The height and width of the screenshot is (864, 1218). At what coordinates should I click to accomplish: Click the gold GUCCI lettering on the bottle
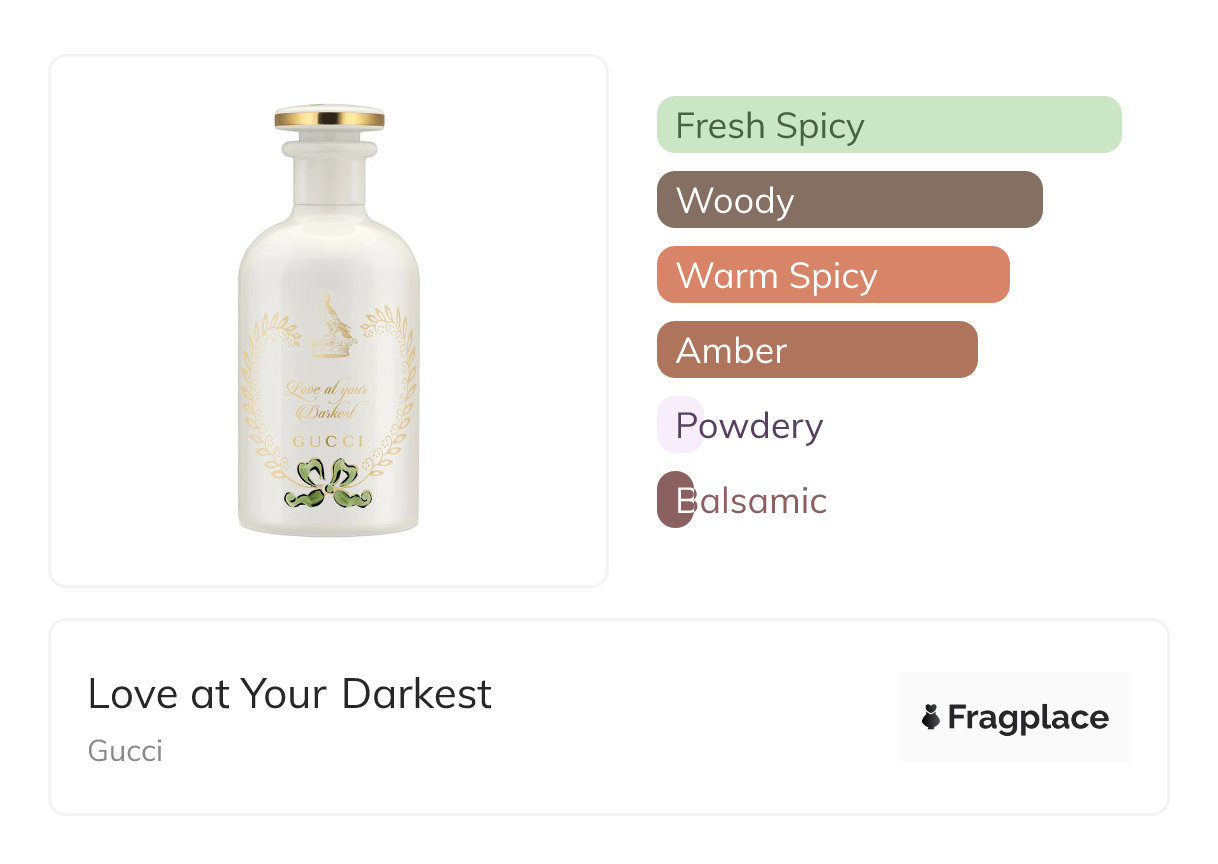329,441
